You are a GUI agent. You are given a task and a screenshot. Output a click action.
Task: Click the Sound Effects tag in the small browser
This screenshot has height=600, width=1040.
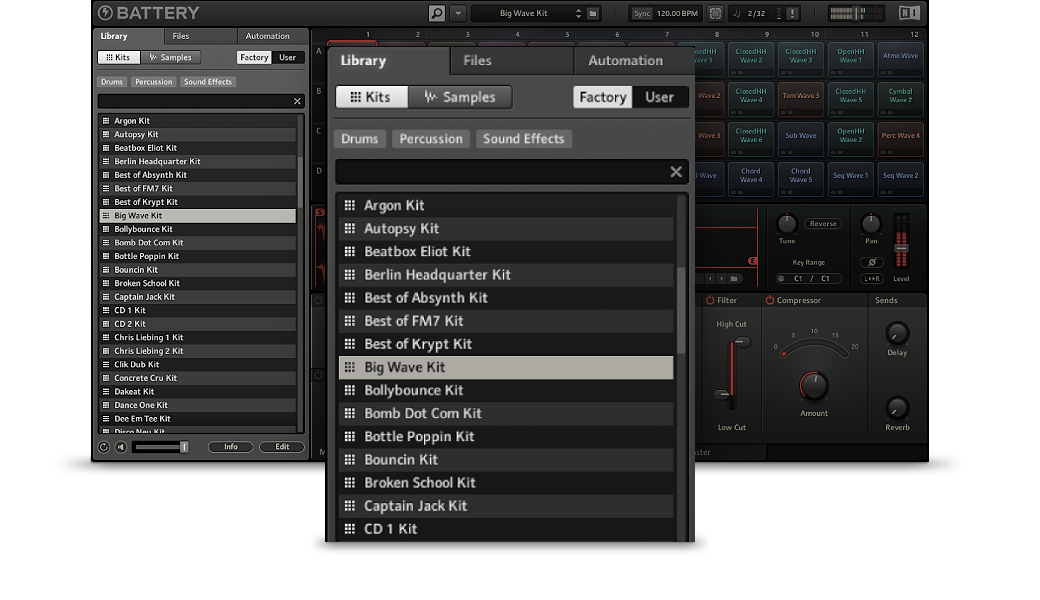click(208, 82)
